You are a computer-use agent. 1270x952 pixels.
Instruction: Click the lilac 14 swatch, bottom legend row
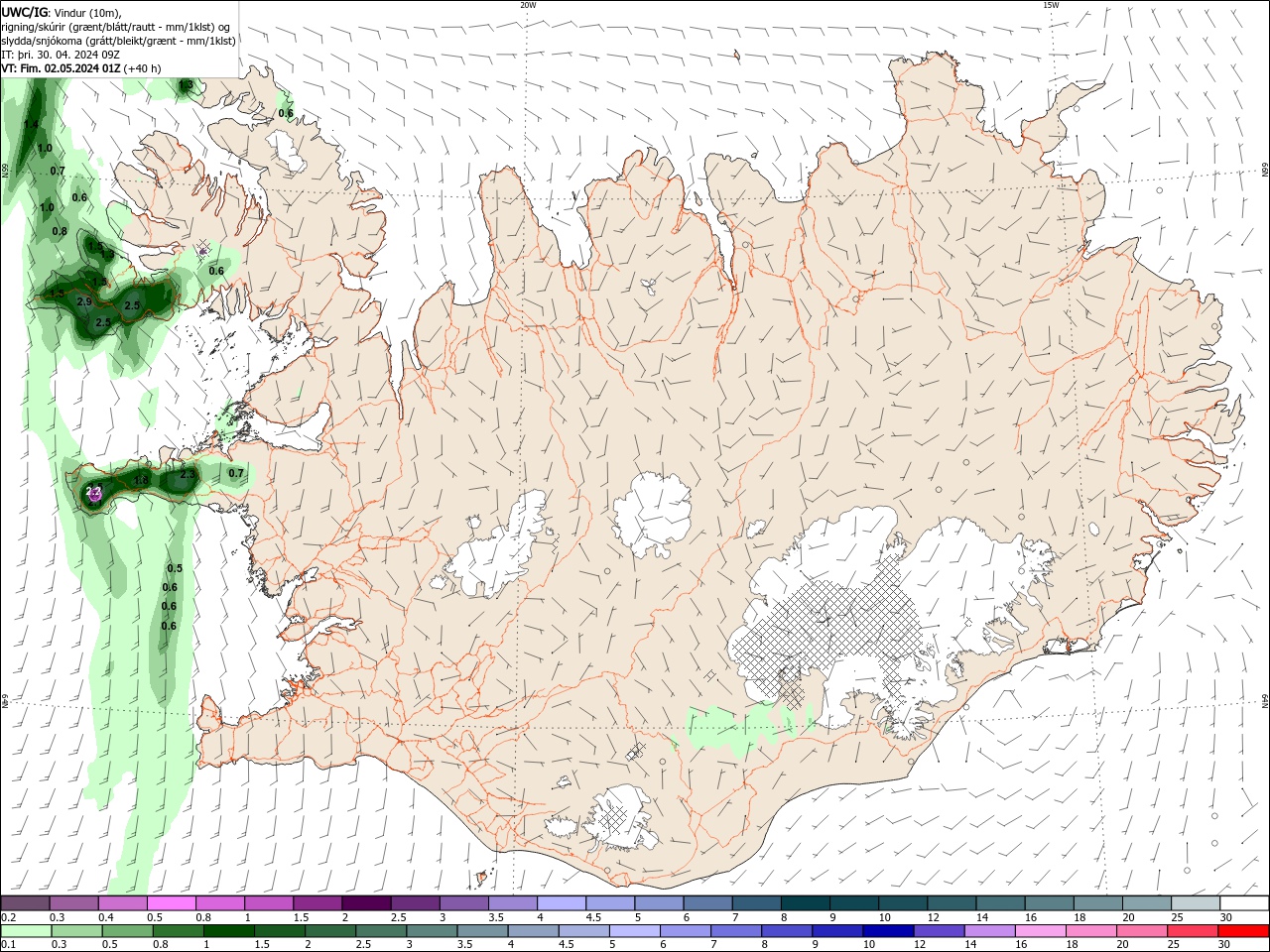click(x=989, y=931)
